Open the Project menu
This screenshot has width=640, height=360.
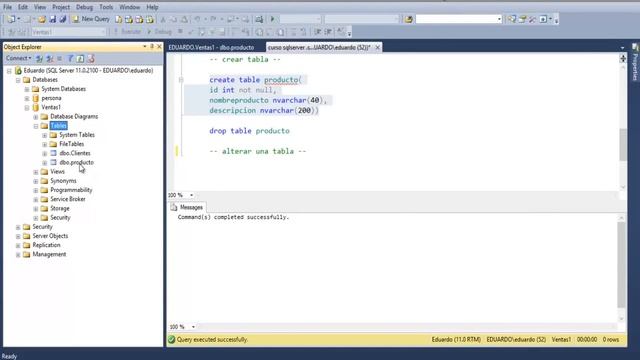pyautogui.click(x=61, y=7)
